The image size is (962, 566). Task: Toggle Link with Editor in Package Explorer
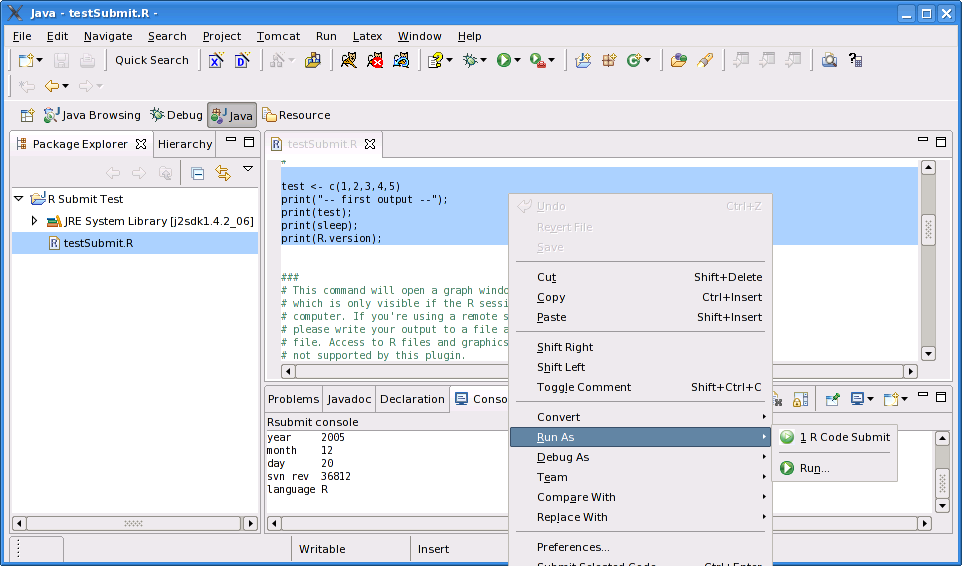click(x=223, y=174)
